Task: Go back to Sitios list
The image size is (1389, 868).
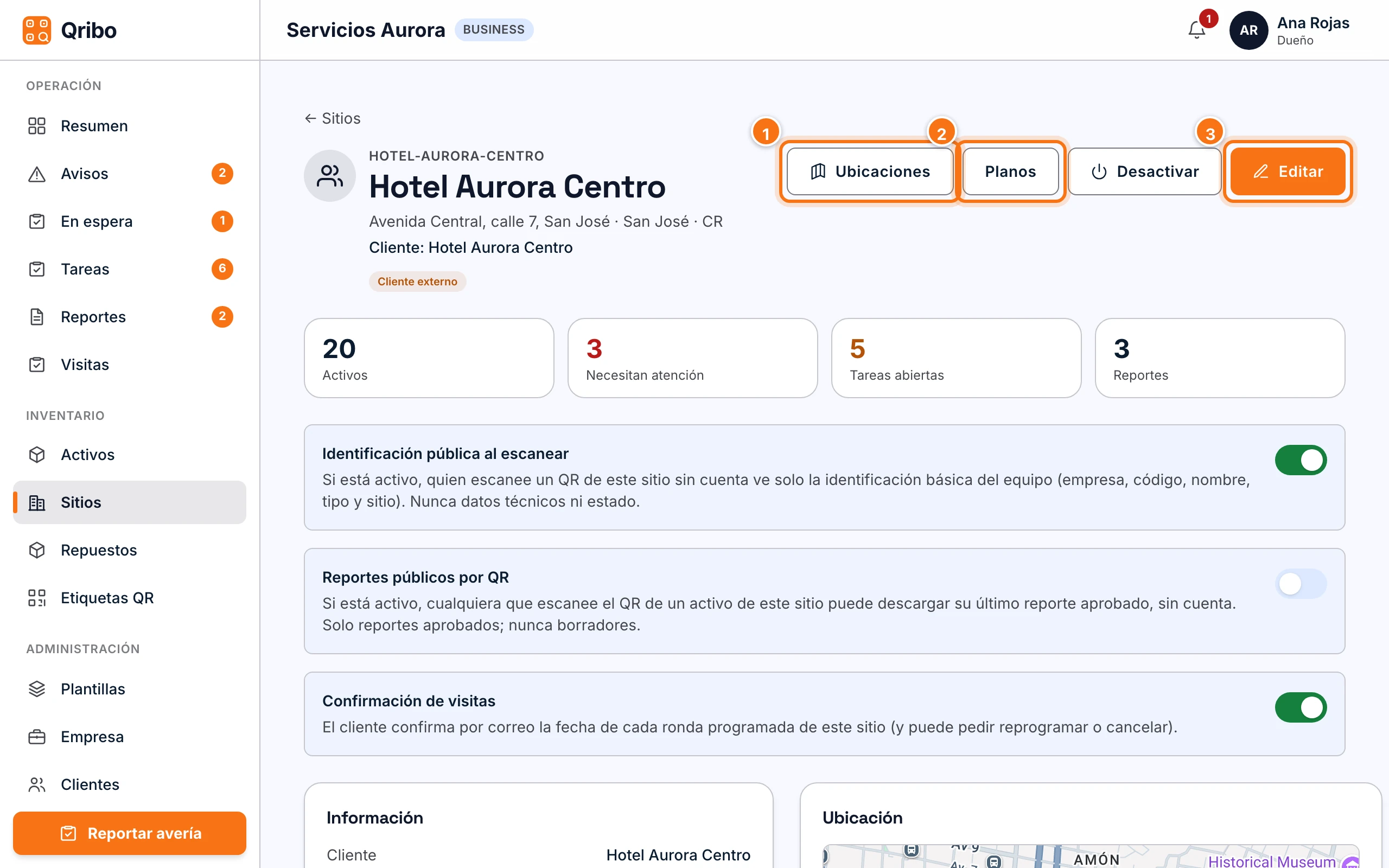Action: pos(333,118)
